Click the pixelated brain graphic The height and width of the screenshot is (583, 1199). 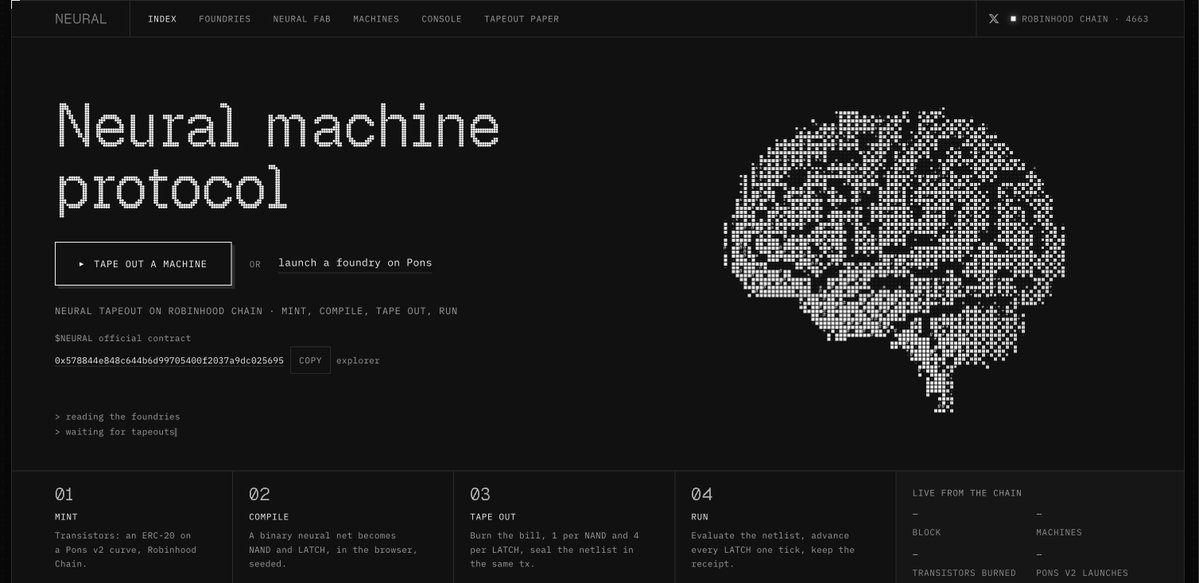(895, 260)
